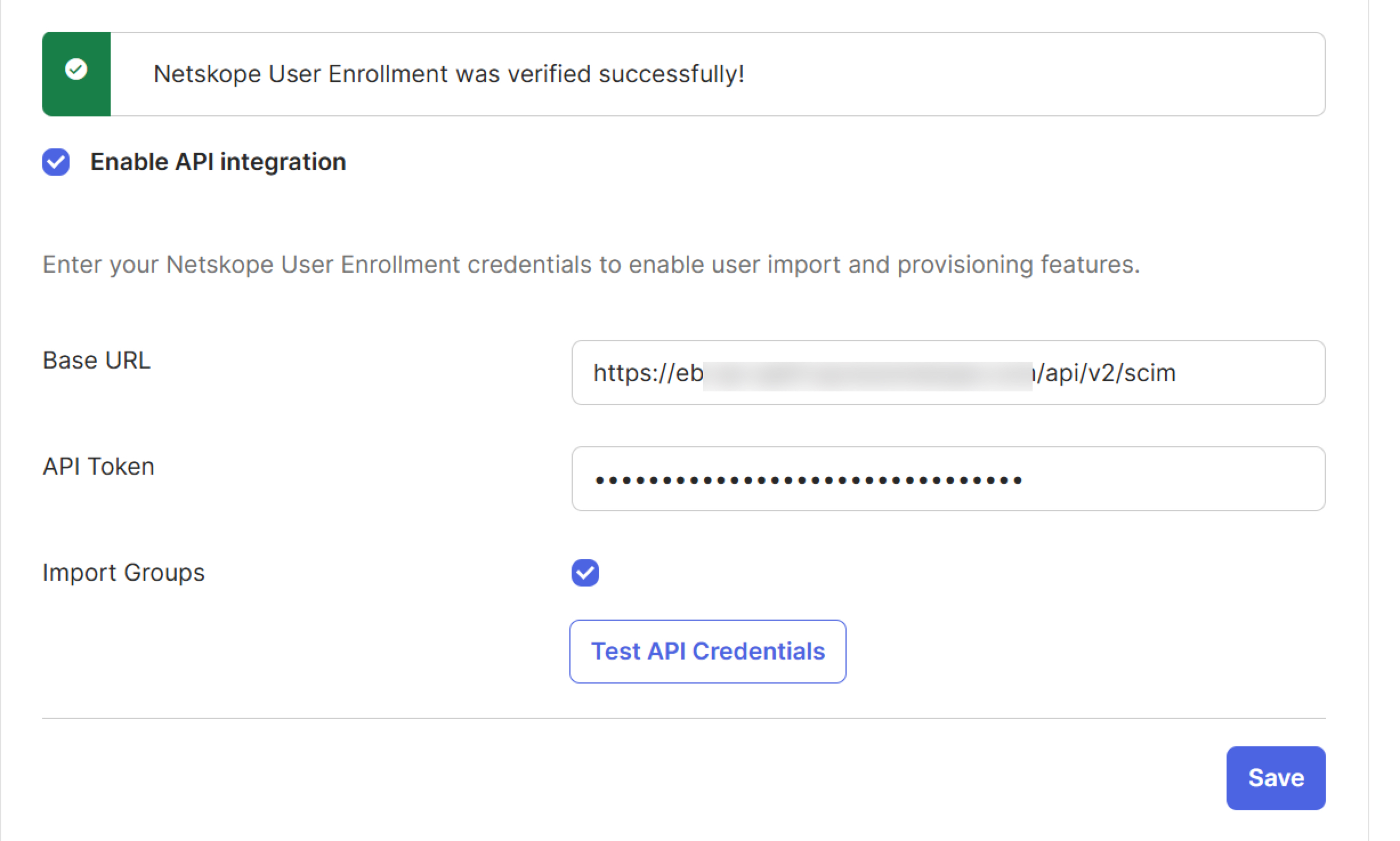Screen dimensions: 1400x841
Task: Focus the API Token password field
Action: 948,479
